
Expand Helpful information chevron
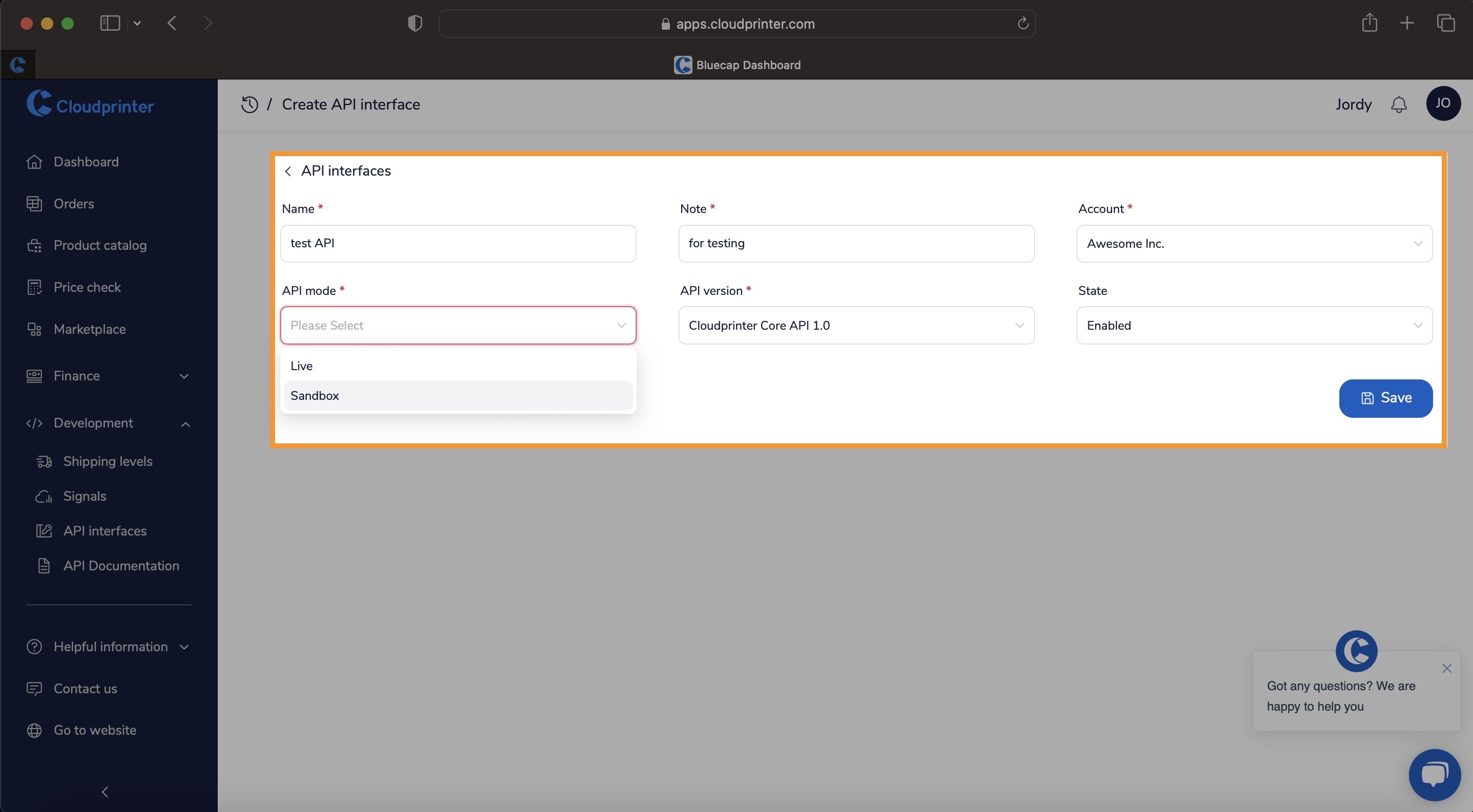coord(184,647)
